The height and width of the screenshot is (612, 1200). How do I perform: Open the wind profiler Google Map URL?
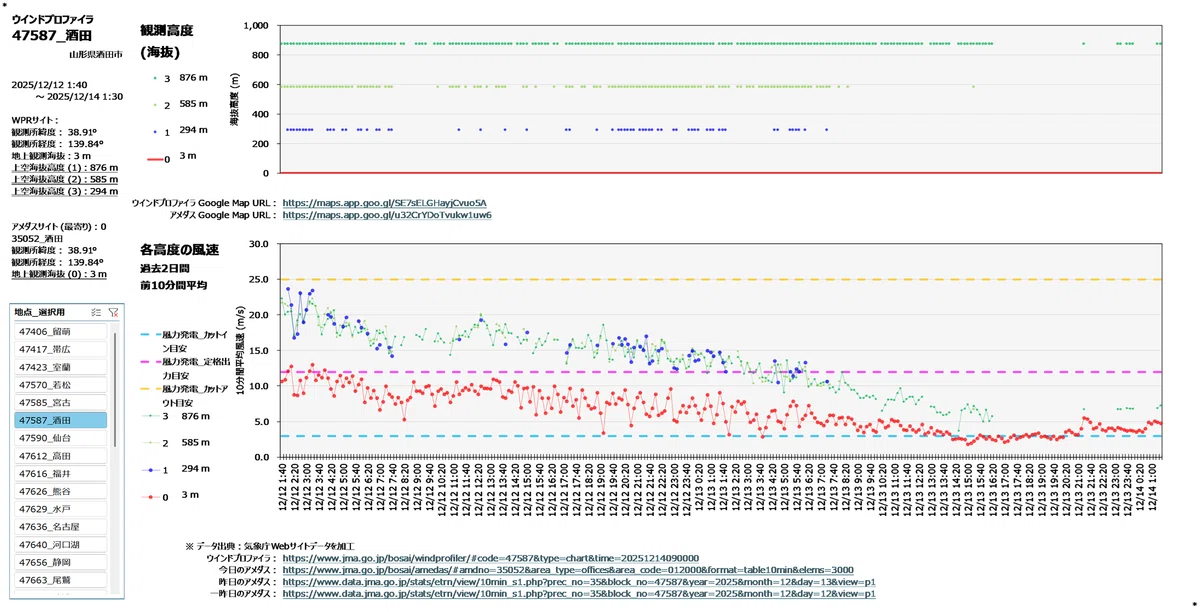[x=384, y=203]
